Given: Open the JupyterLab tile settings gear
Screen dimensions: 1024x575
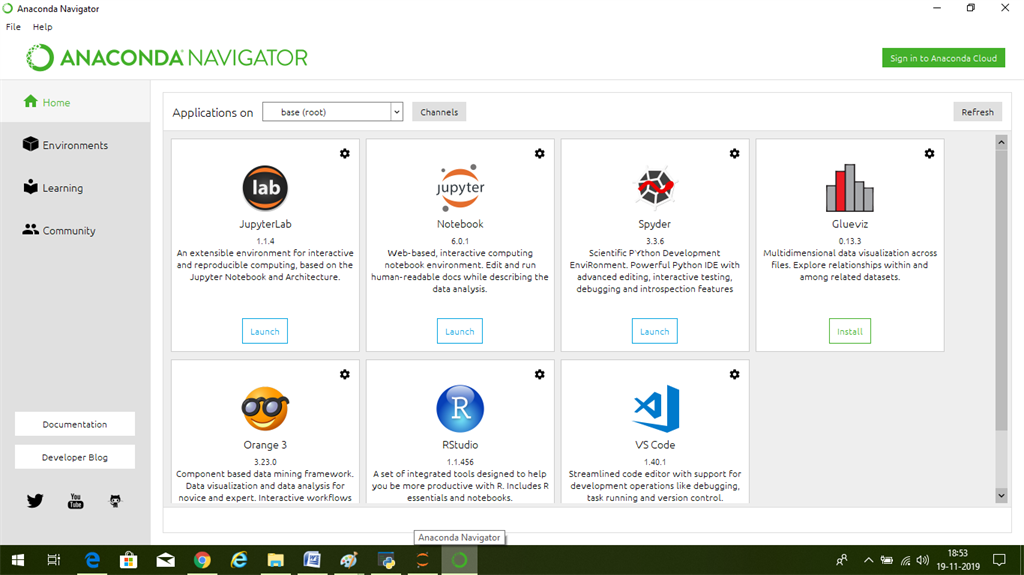Looking at the screenshot, I should coord(345,154).
